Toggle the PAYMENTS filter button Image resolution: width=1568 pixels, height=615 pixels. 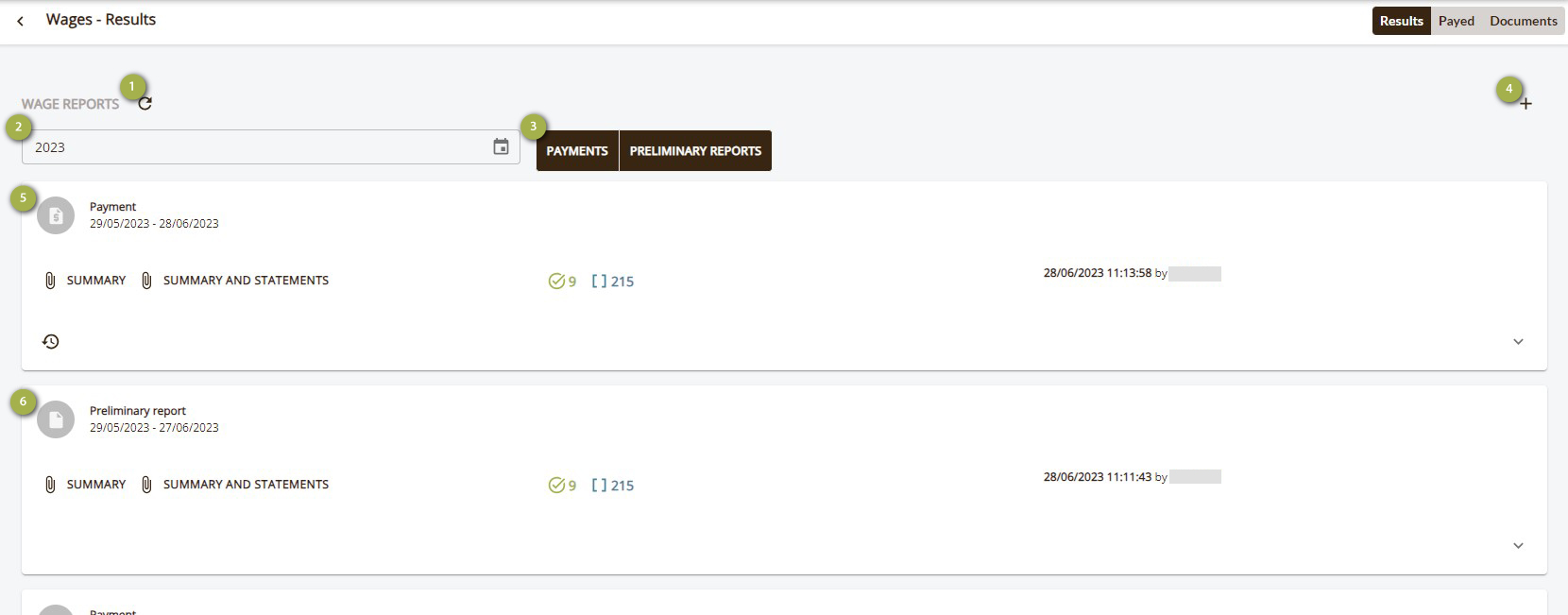(x=577, y=151)
